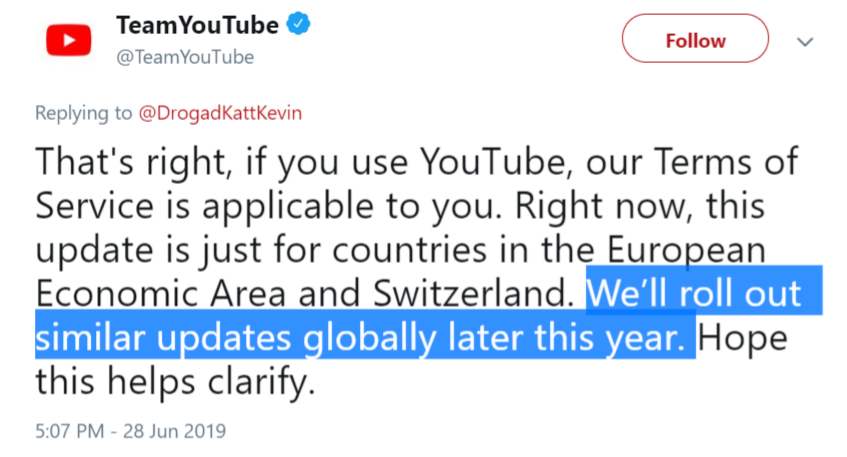The image size is (847, 457).
Task: Click highlighted 'similar updates globally later this year'
Action: (x=360, y=338)
